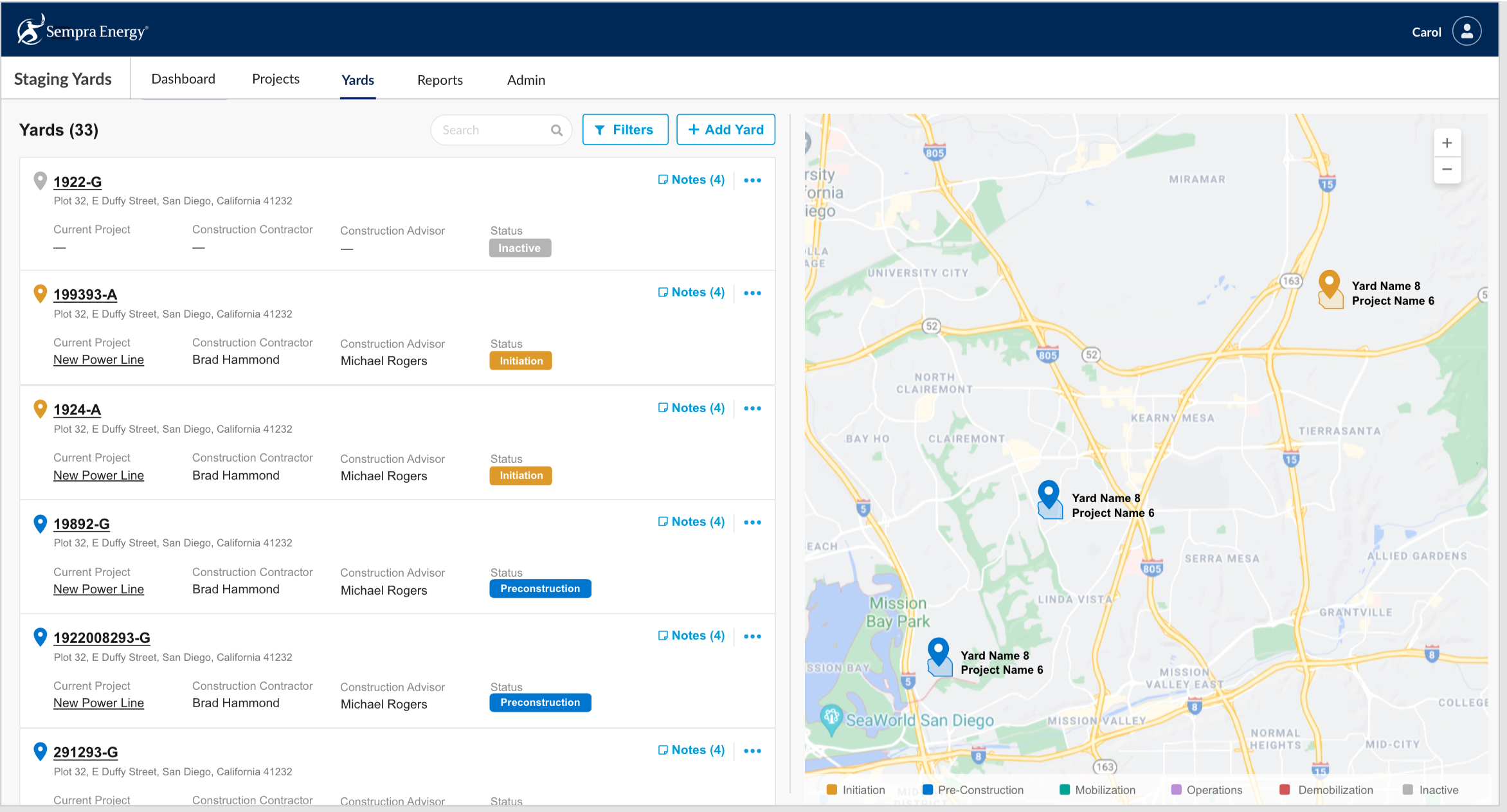The image size is (1507, 812).
Task: Open the Filters button
Action: coord(625,130)
